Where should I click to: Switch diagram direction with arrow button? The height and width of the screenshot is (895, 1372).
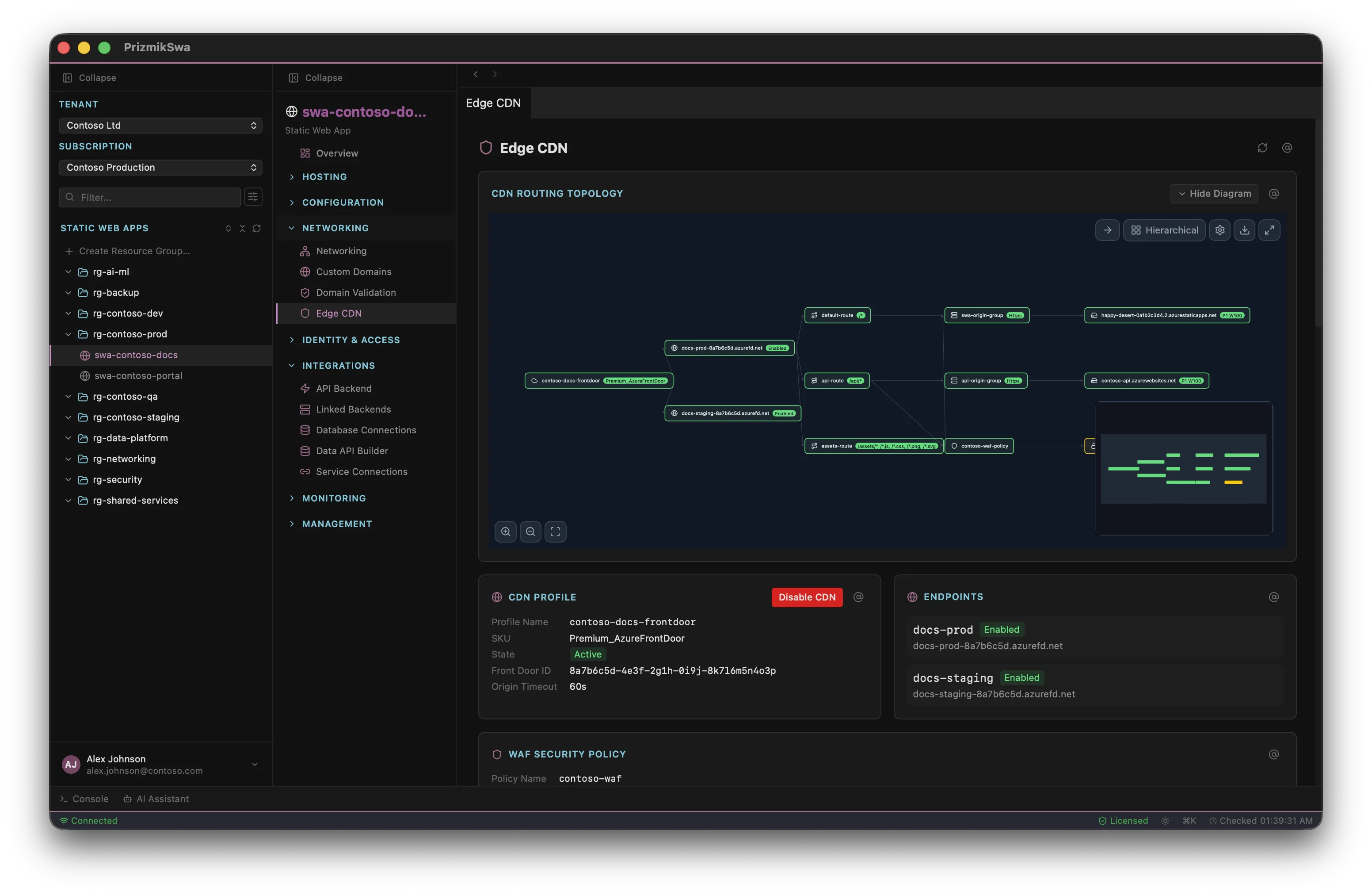pos(1107,230)
